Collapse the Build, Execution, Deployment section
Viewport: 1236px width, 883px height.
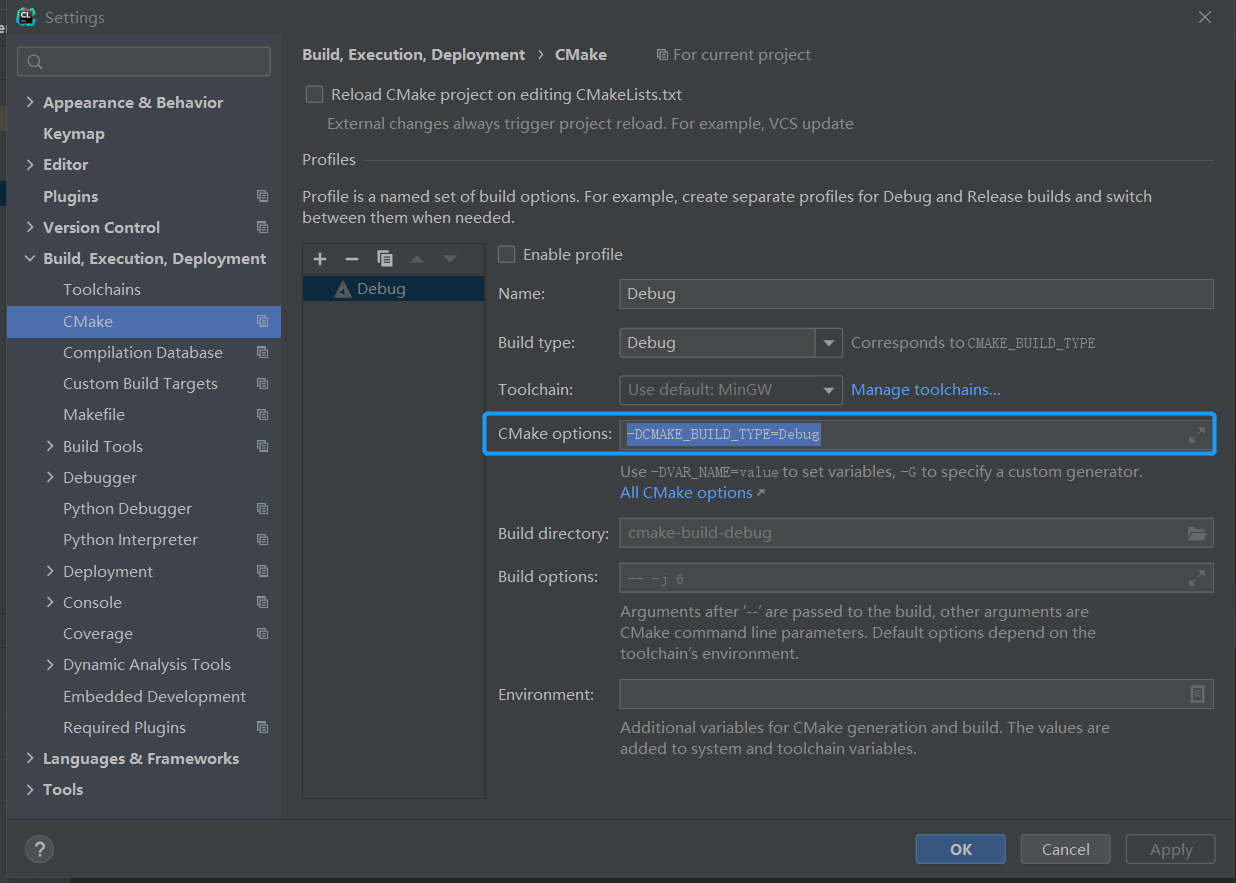tap(29, 258)
